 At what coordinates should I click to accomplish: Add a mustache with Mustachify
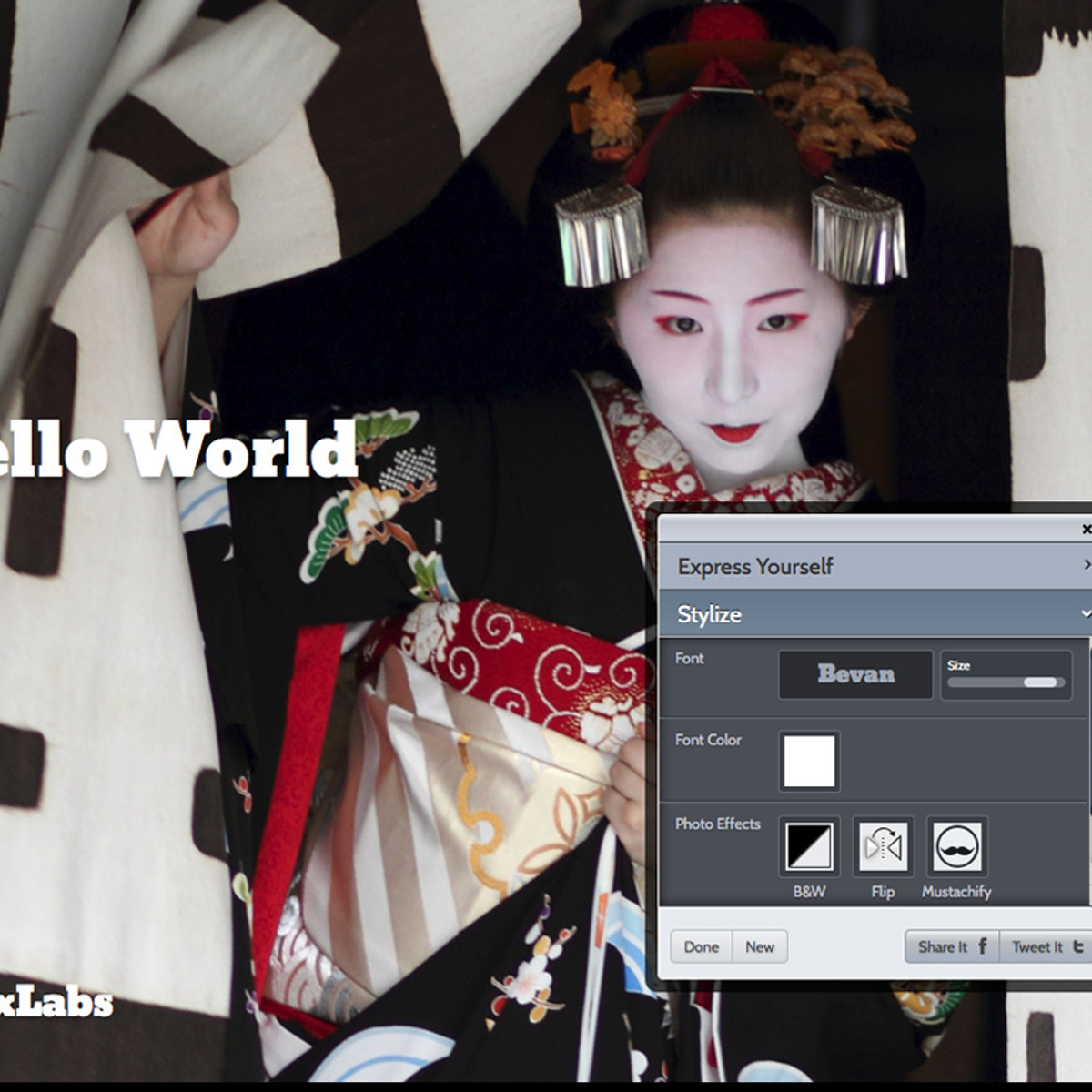click(955, 847)
